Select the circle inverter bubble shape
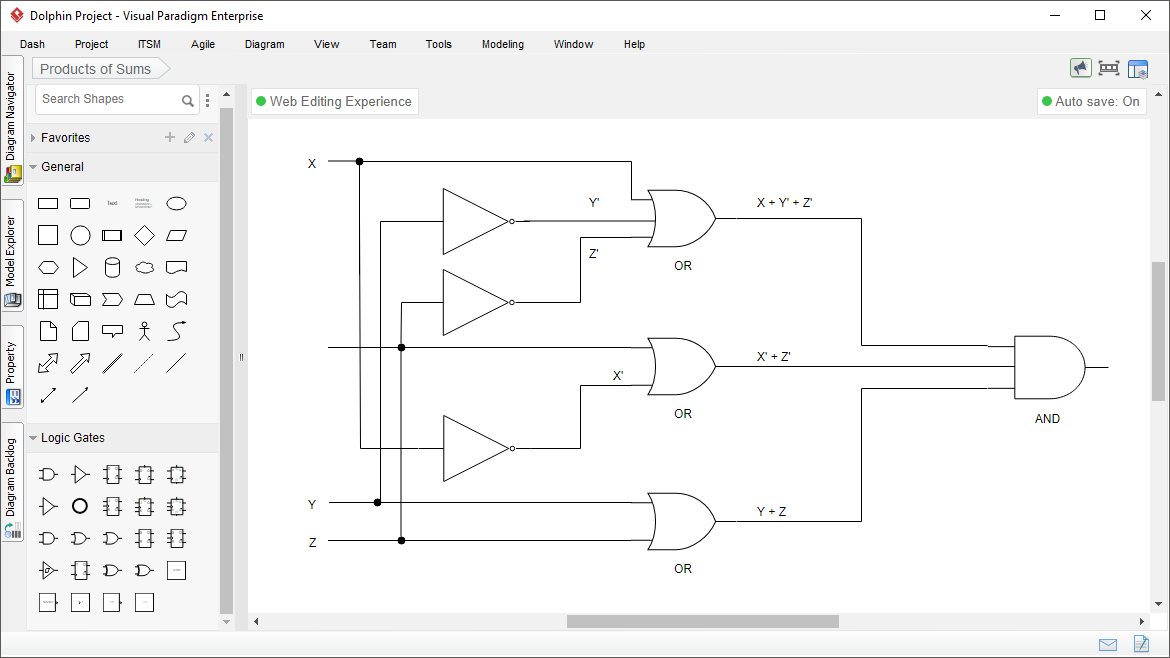The width and height of the screenshot is (1170, 658). point(80,506)
